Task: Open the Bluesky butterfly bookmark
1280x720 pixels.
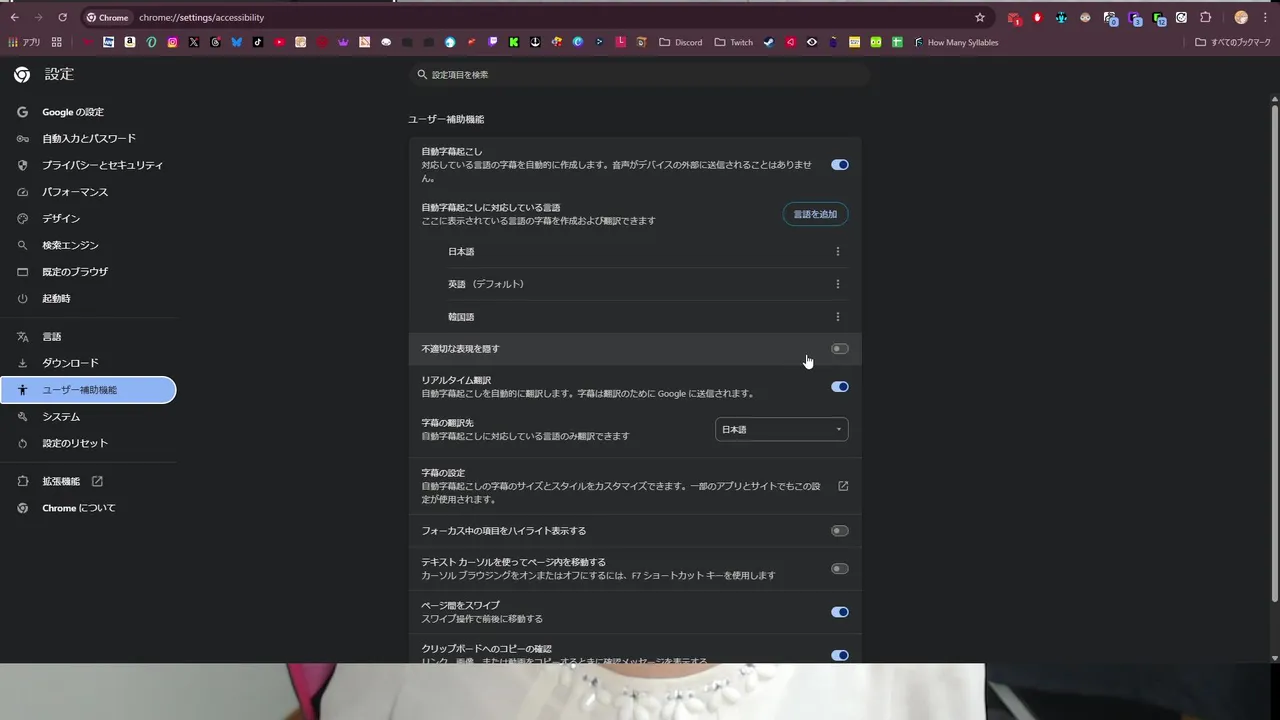Action: point(237,42)
